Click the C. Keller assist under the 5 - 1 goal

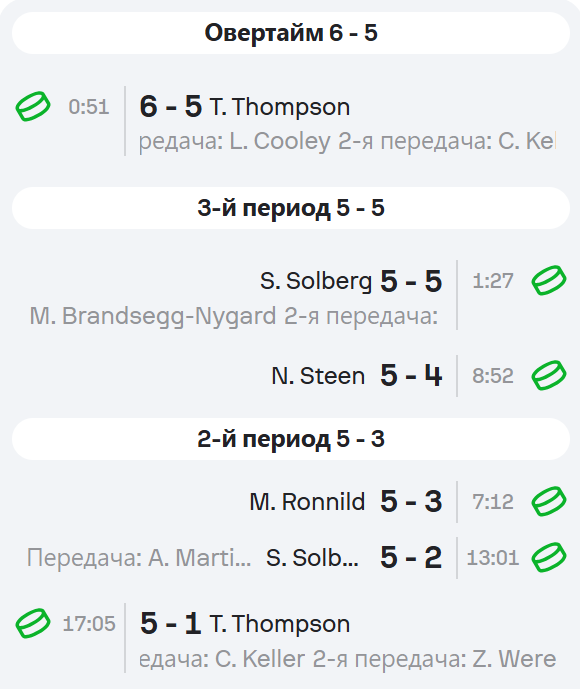[x=260, y=659]
